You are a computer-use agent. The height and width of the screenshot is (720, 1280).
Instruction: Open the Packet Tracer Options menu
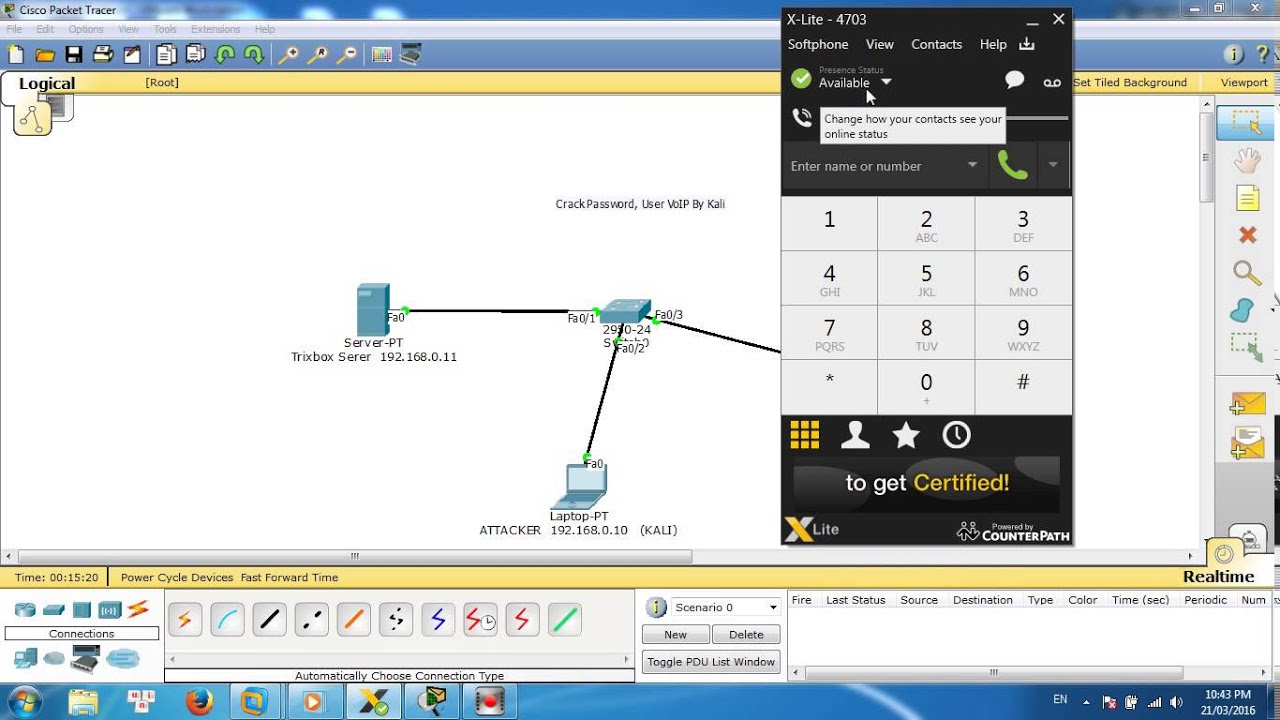coord(86,29)
